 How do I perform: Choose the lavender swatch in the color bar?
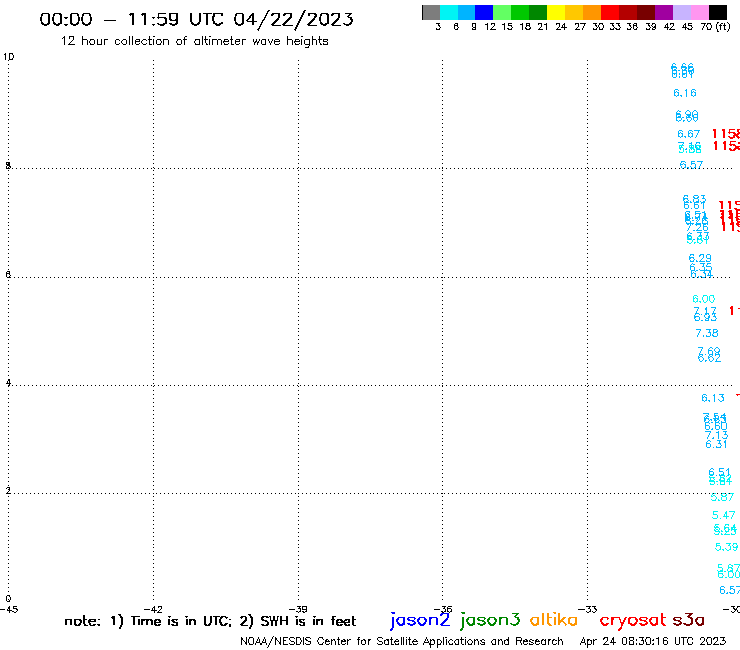(x=681, y=12)
